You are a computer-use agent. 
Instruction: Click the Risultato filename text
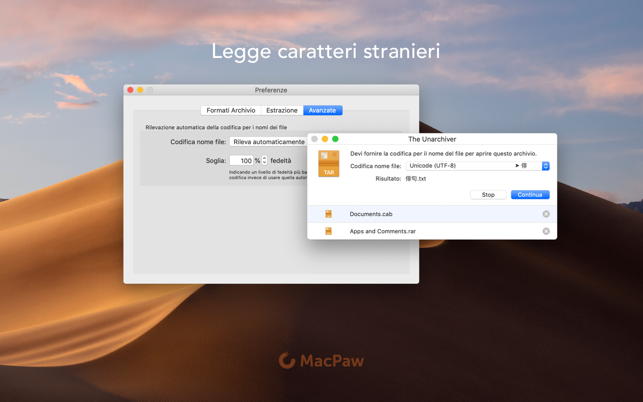point(416,179)
